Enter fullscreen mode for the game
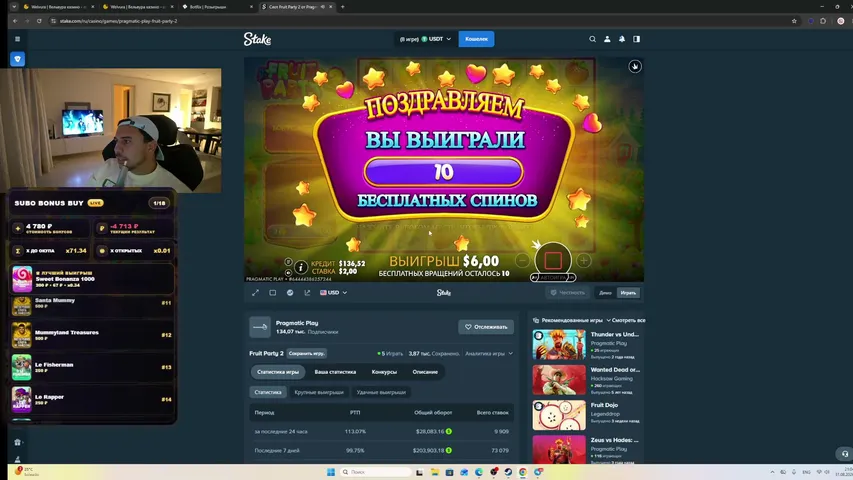853x480 pixels. point(255,293)
